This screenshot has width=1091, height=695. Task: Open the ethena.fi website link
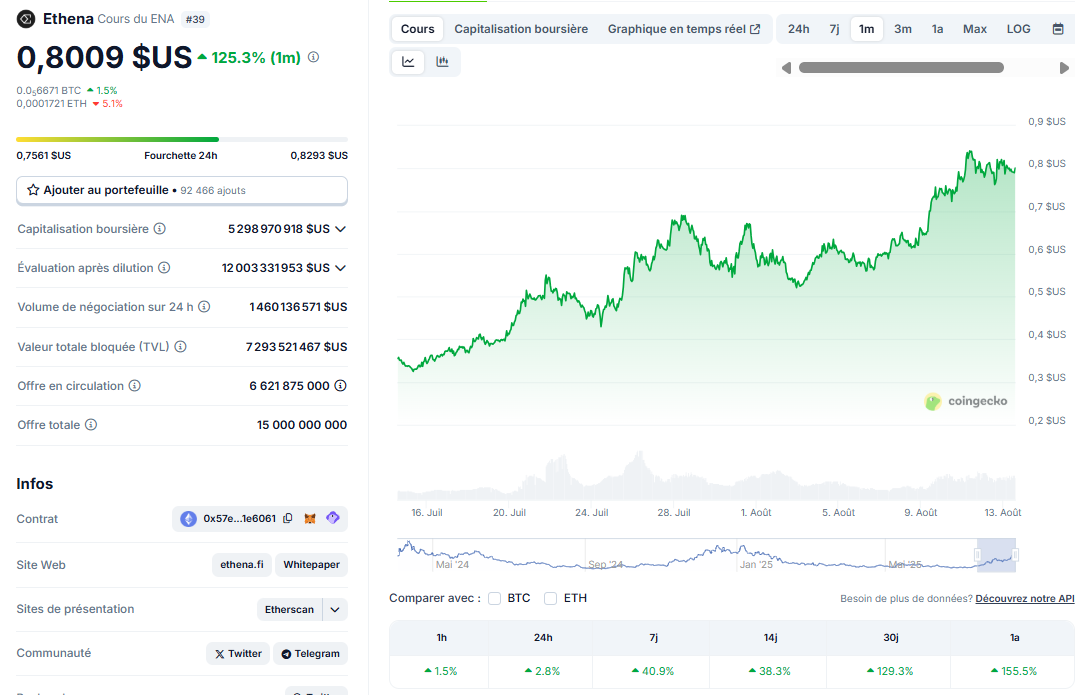(242, 565)
